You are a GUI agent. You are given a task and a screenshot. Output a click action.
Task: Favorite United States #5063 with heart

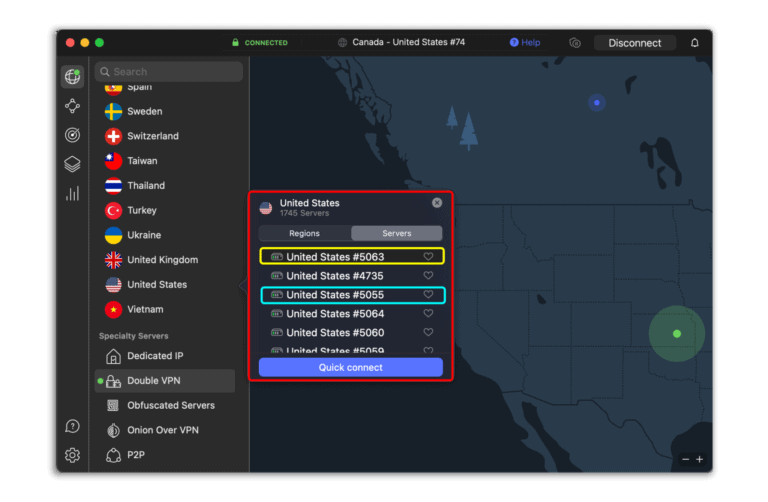428,257
